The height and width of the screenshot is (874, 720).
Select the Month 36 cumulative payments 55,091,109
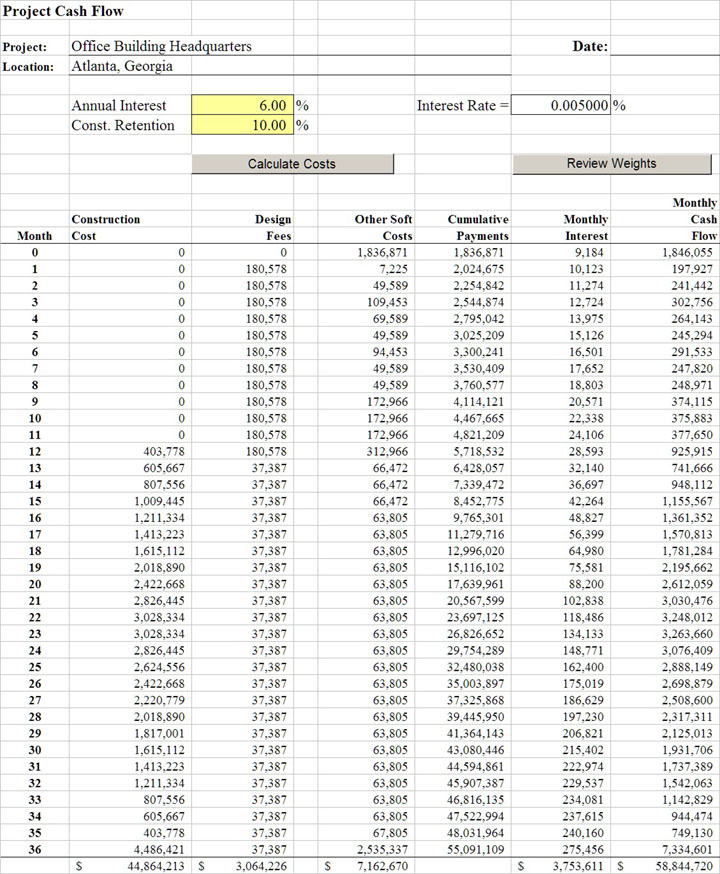tap(476, 848)
